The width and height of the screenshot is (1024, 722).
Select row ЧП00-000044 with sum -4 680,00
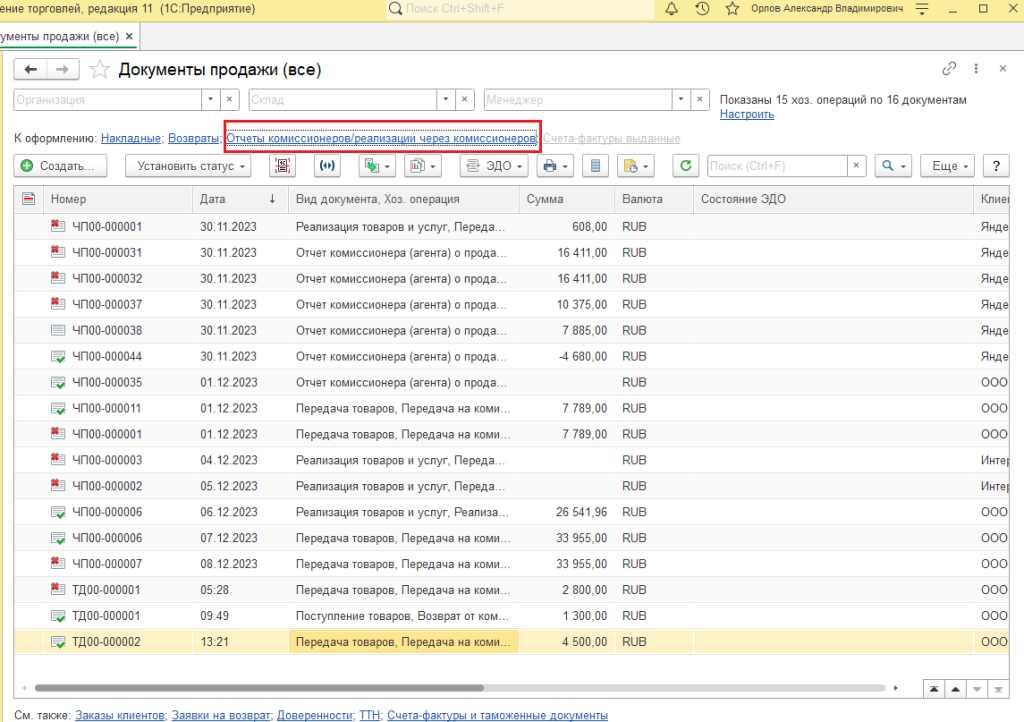[x=511, y=356]
